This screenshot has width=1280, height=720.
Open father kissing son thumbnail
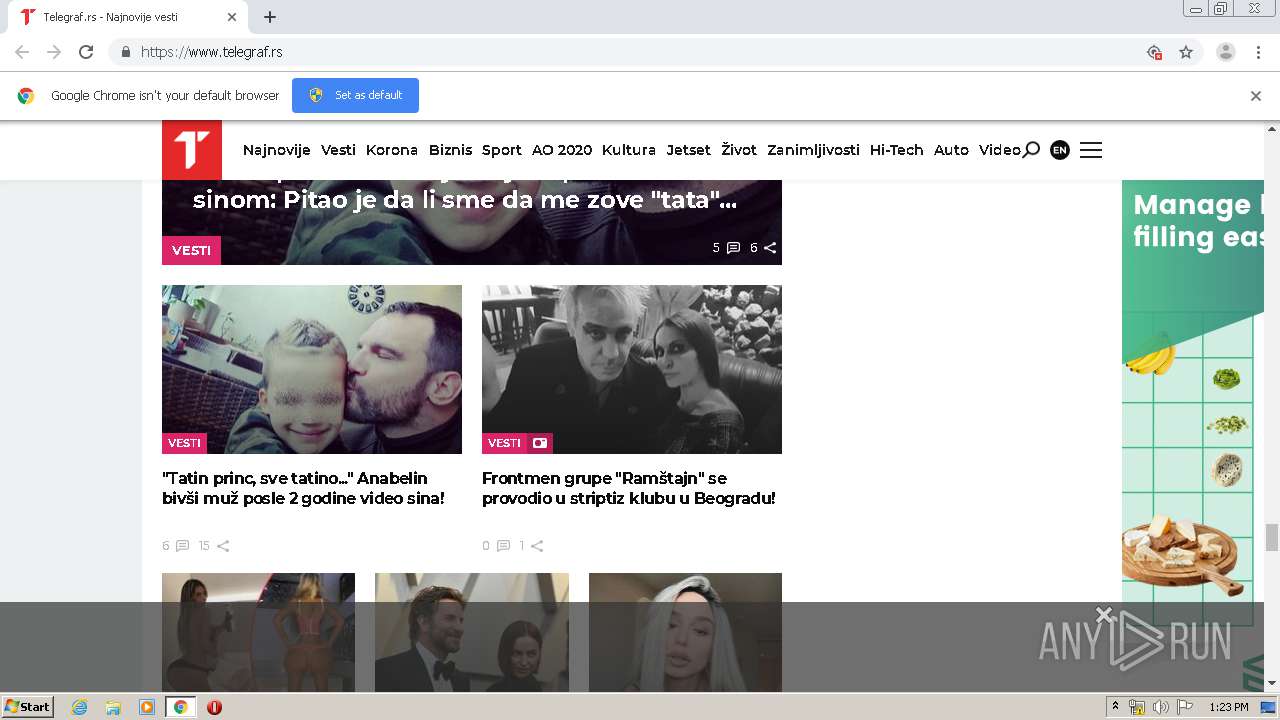pyautogui.click(x=312, y=369)
